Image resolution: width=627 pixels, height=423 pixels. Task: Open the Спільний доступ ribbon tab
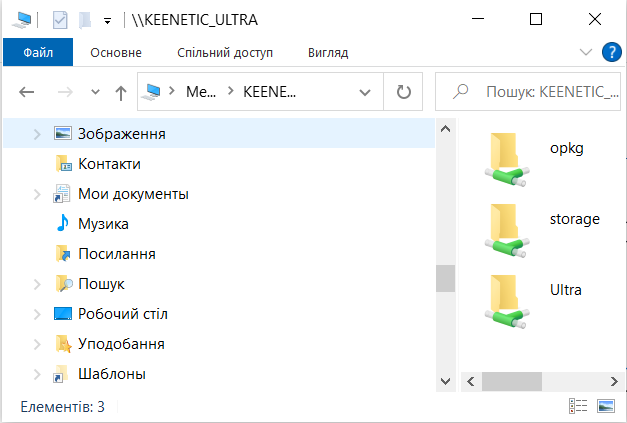coord(225,52)
